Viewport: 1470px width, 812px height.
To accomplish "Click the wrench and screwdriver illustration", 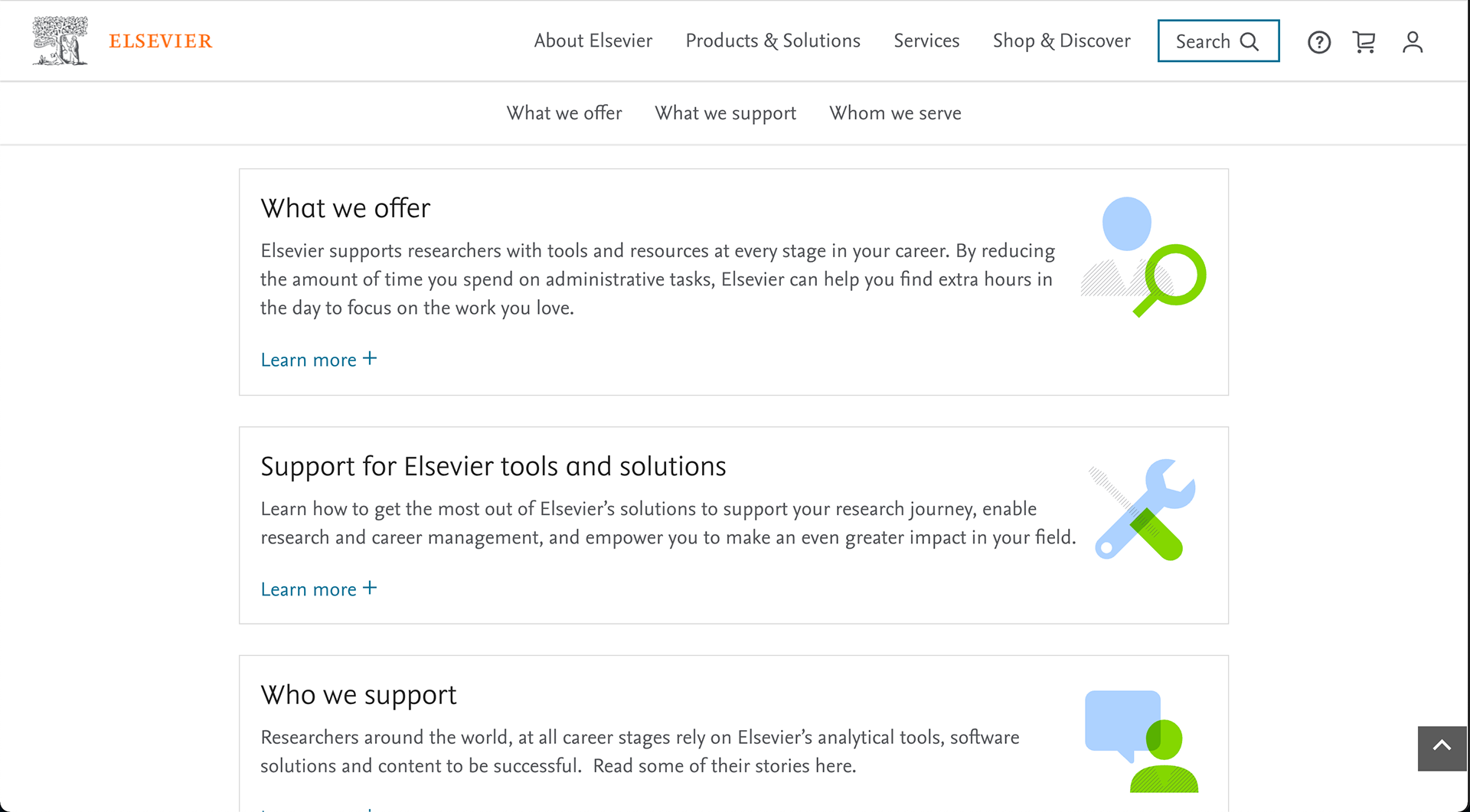I will point(1143,510).
